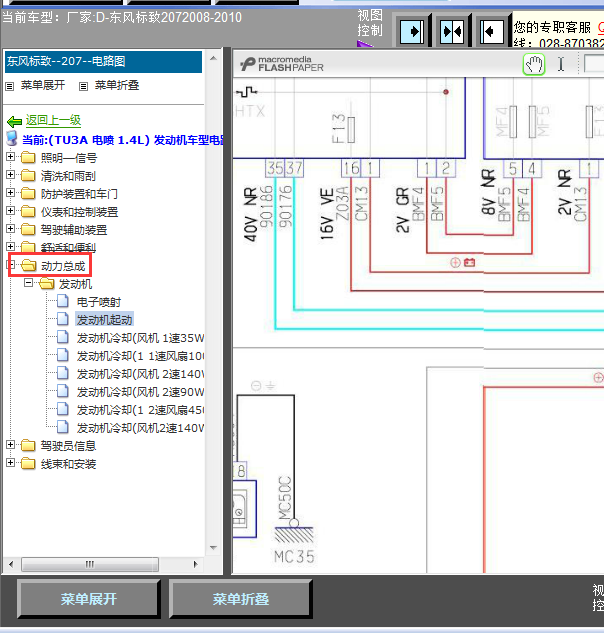
Task: Click the center-split view control button
Action: tap(452, 31)
